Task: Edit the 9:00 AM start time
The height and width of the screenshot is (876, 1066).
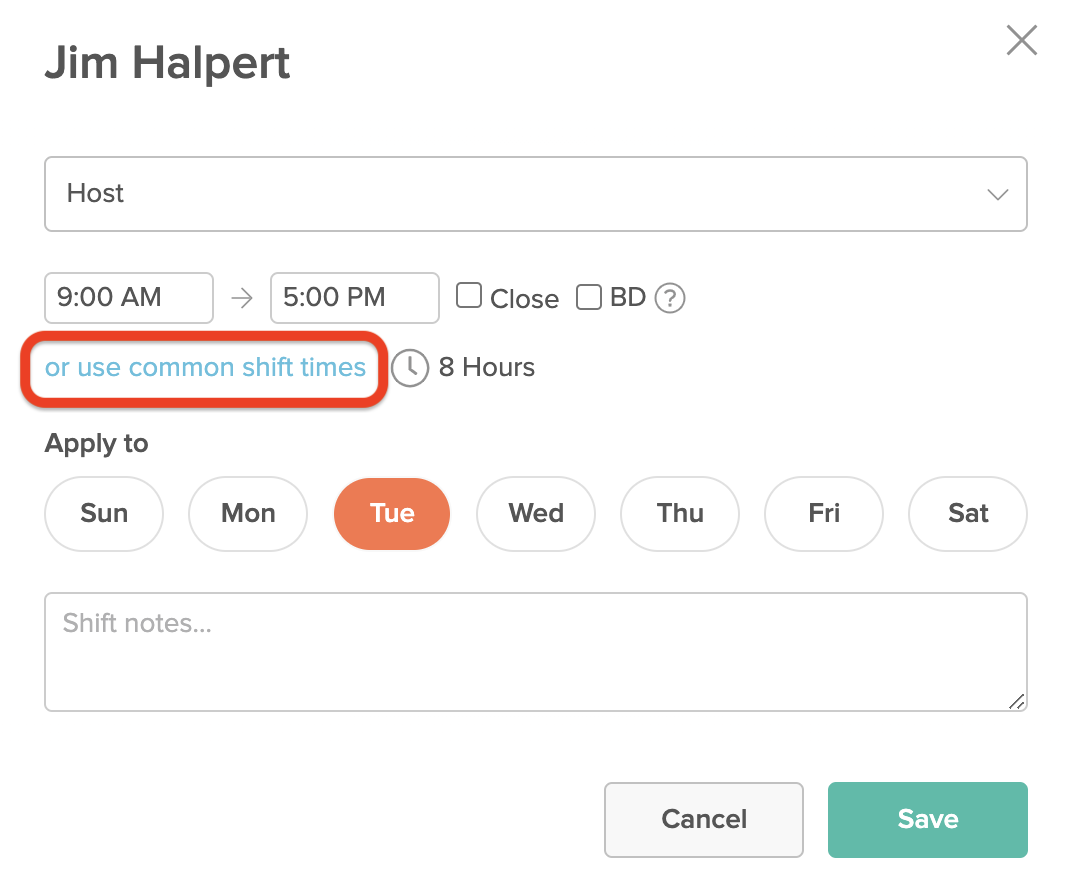Action: pos(128,298)
